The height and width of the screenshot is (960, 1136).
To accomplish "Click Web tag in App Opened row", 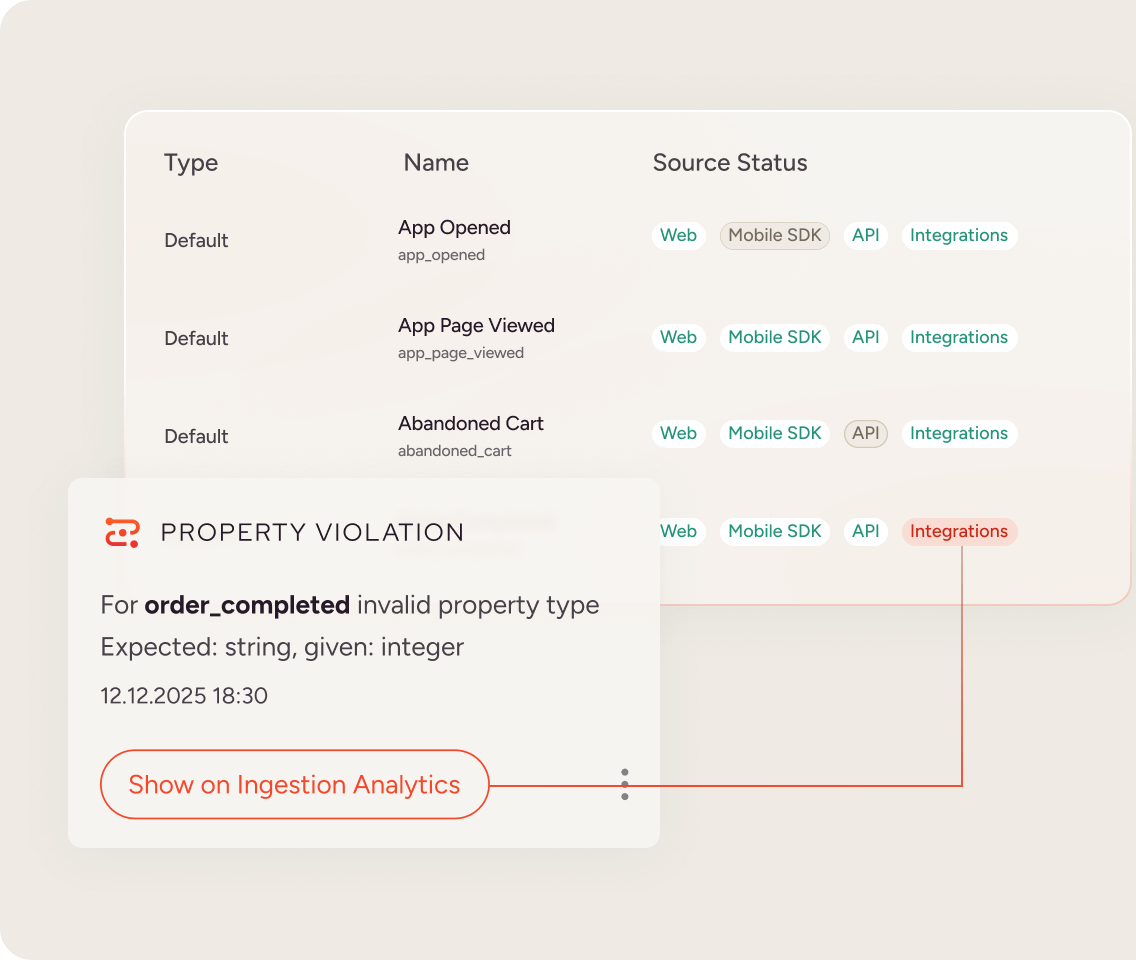I will point(678,236).
